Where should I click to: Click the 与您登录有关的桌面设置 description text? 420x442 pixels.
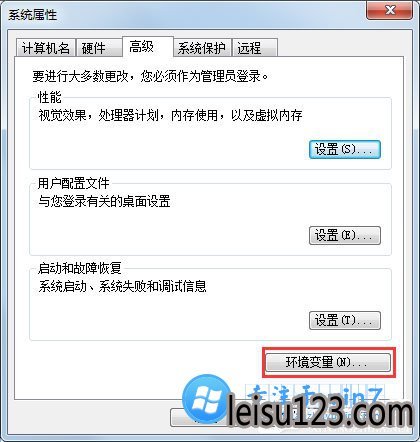[104, 201]
